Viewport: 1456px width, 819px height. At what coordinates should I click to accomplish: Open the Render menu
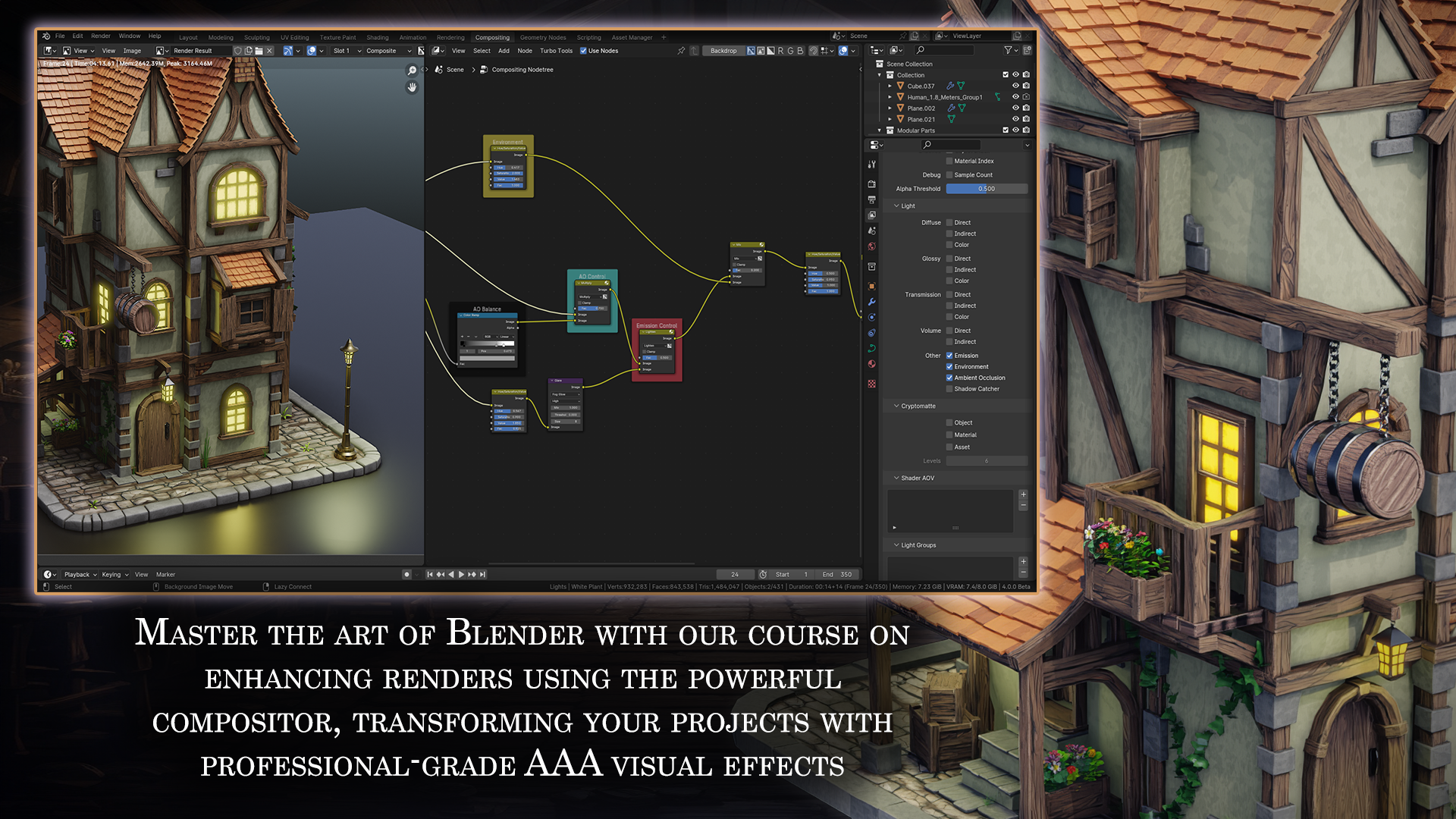(x=101, y=36)
